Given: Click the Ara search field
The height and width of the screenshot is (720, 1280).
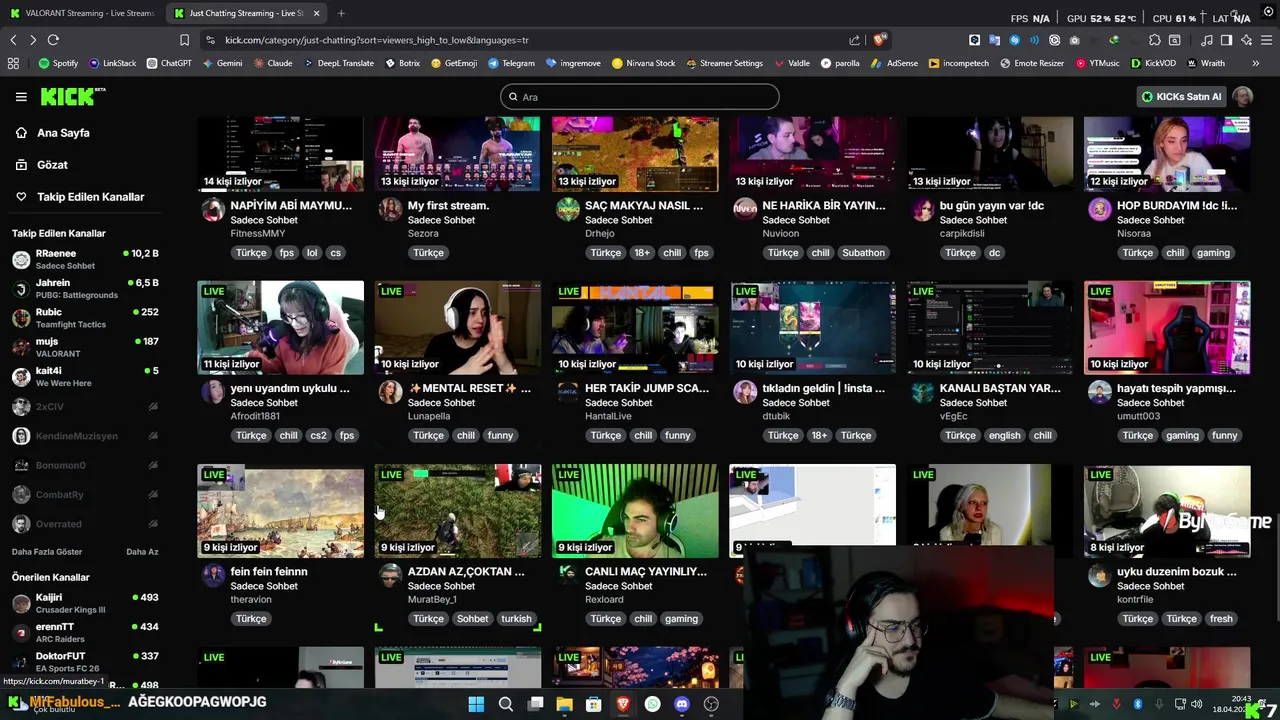Looking at the screenshot, I should (640, 96).
